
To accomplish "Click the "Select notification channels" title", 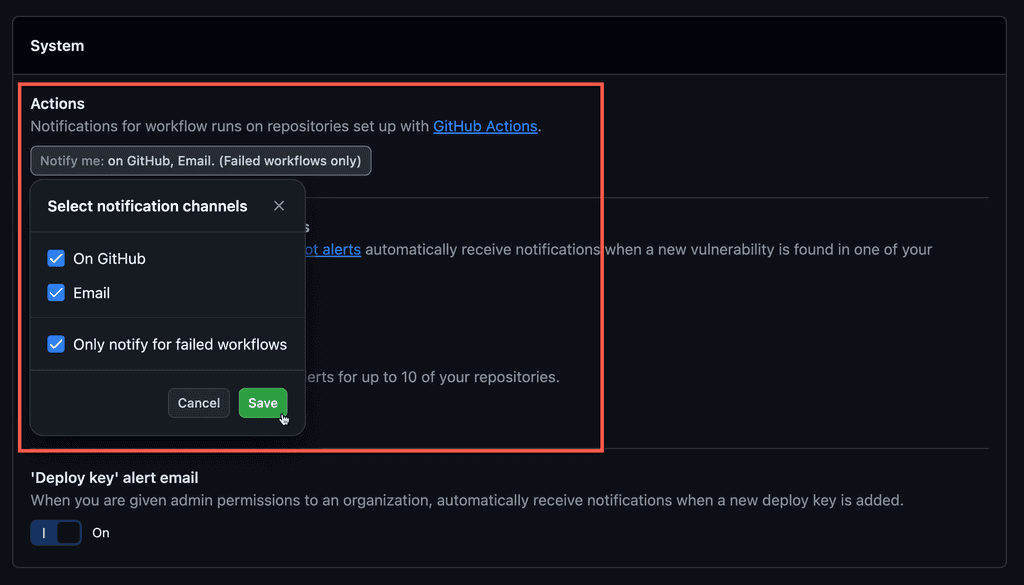I will (147, 206).
